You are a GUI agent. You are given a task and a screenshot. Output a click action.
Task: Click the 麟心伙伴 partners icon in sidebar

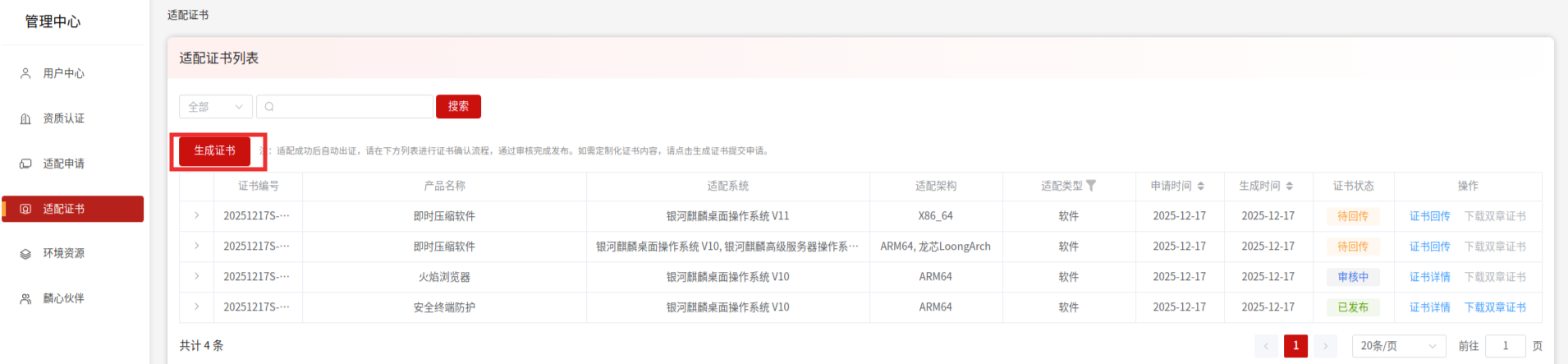pyautogui.click(x=25, y=298)
